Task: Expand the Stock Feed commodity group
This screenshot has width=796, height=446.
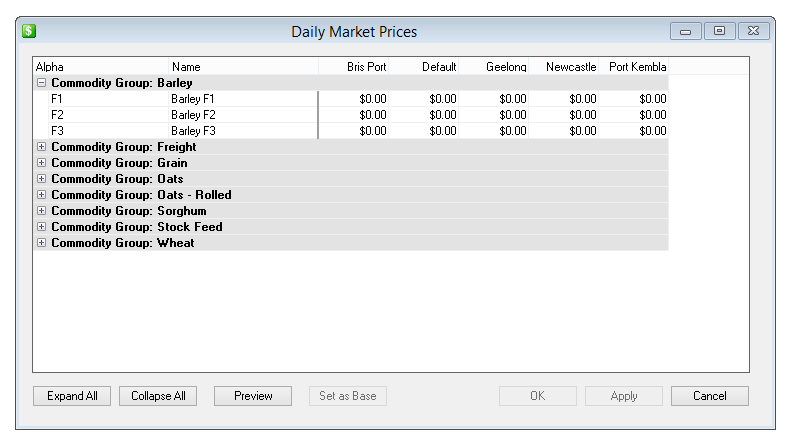Action: 41,227
